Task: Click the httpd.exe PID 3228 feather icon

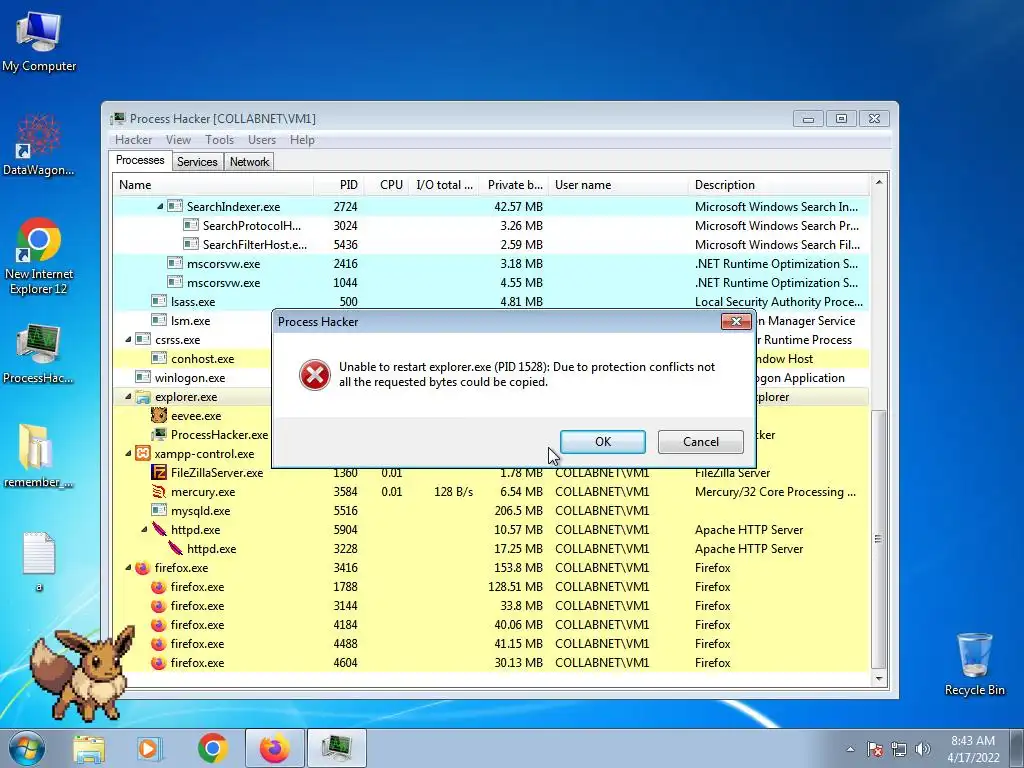Action: [x=175, y=548]
